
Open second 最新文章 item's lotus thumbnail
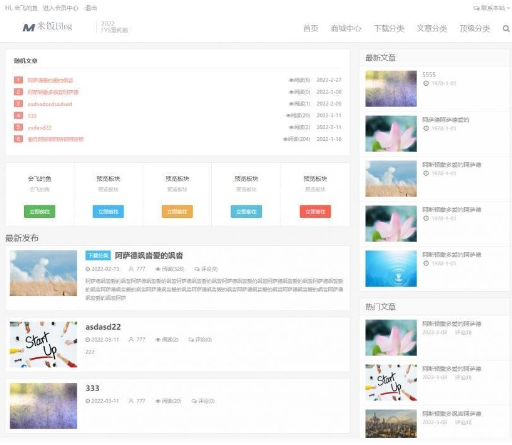(391, 134)
